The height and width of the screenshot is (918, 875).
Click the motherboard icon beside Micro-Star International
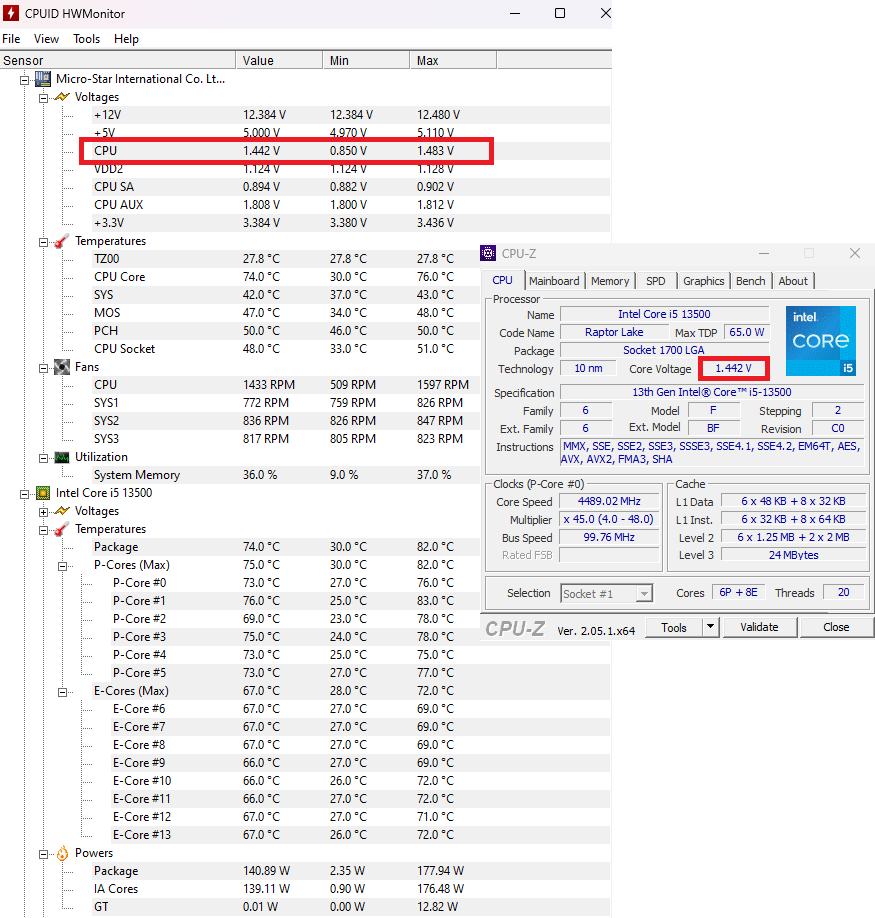point(43,79)
